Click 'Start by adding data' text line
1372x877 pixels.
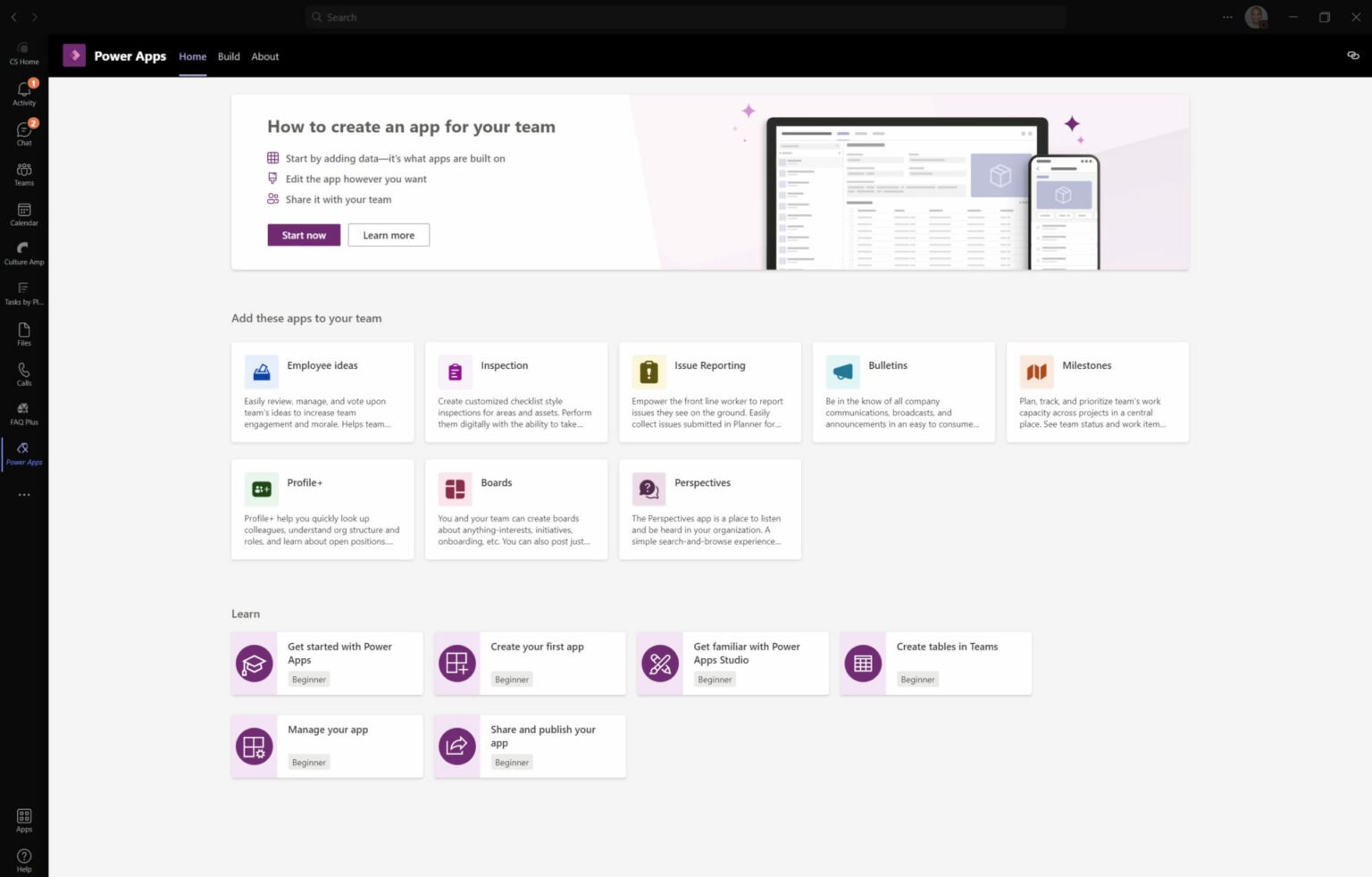click(396, 158)
